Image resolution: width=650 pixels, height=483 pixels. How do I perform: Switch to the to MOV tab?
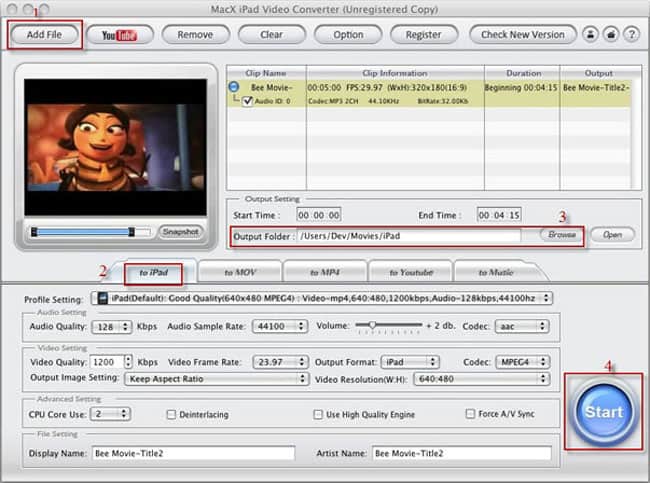click(240, 272)
